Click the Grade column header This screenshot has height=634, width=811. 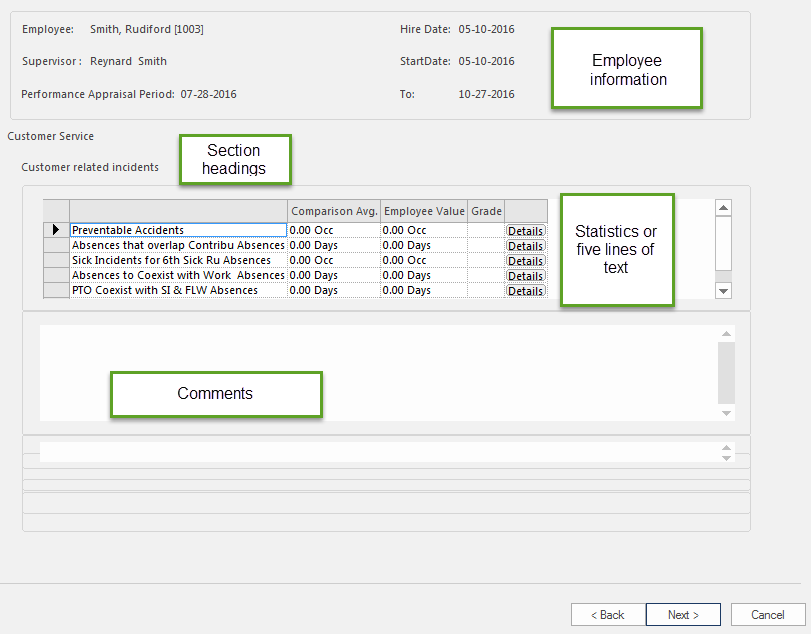(x=486, y=211)
